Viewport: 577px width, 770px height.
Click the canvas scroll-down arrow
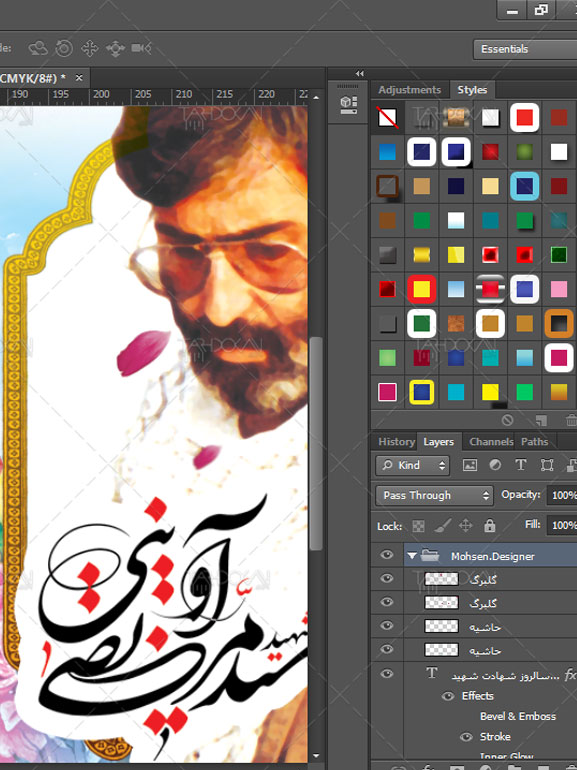(316, 756)
